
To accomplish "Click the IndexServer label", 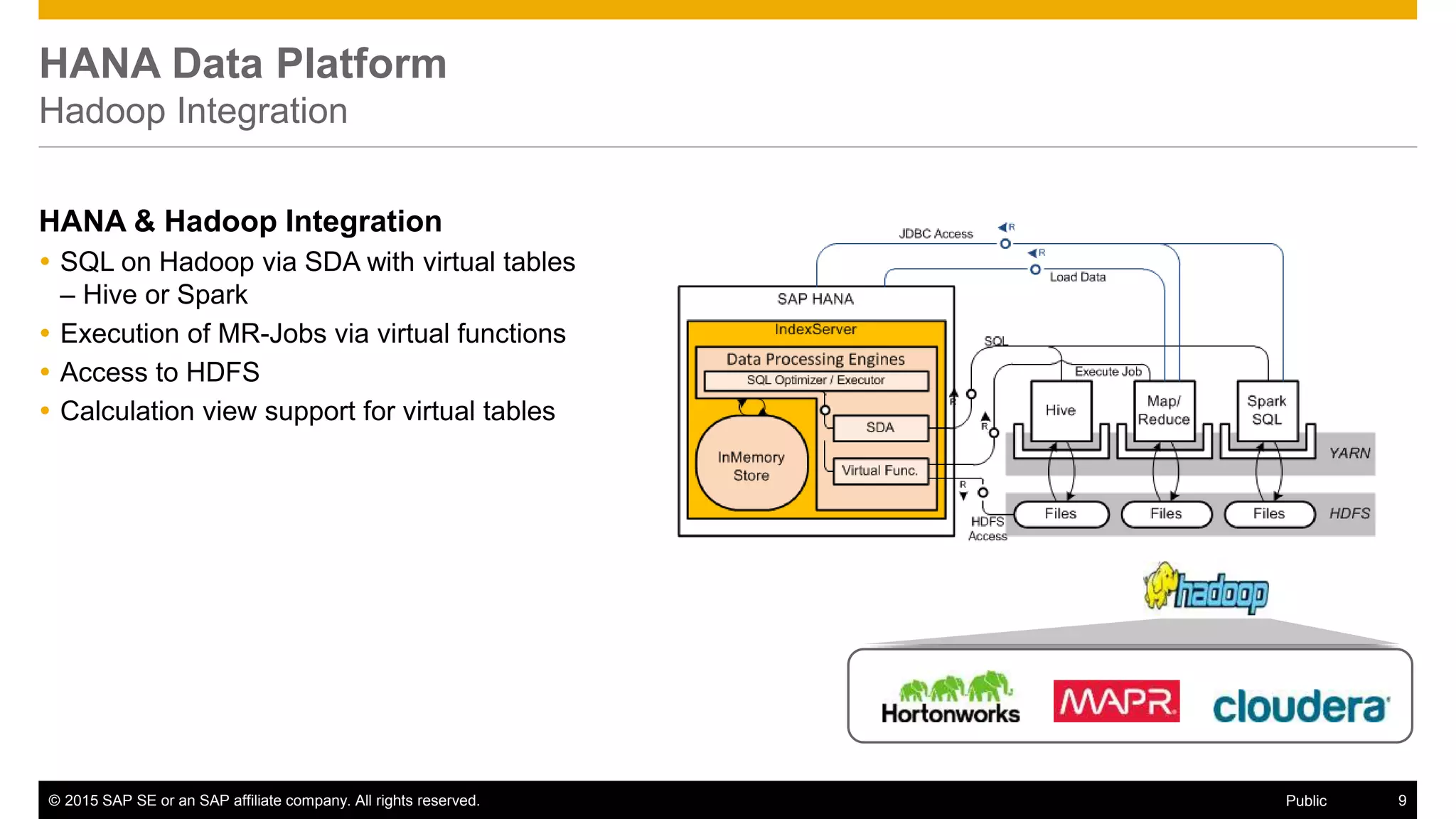I will point(815,329).
